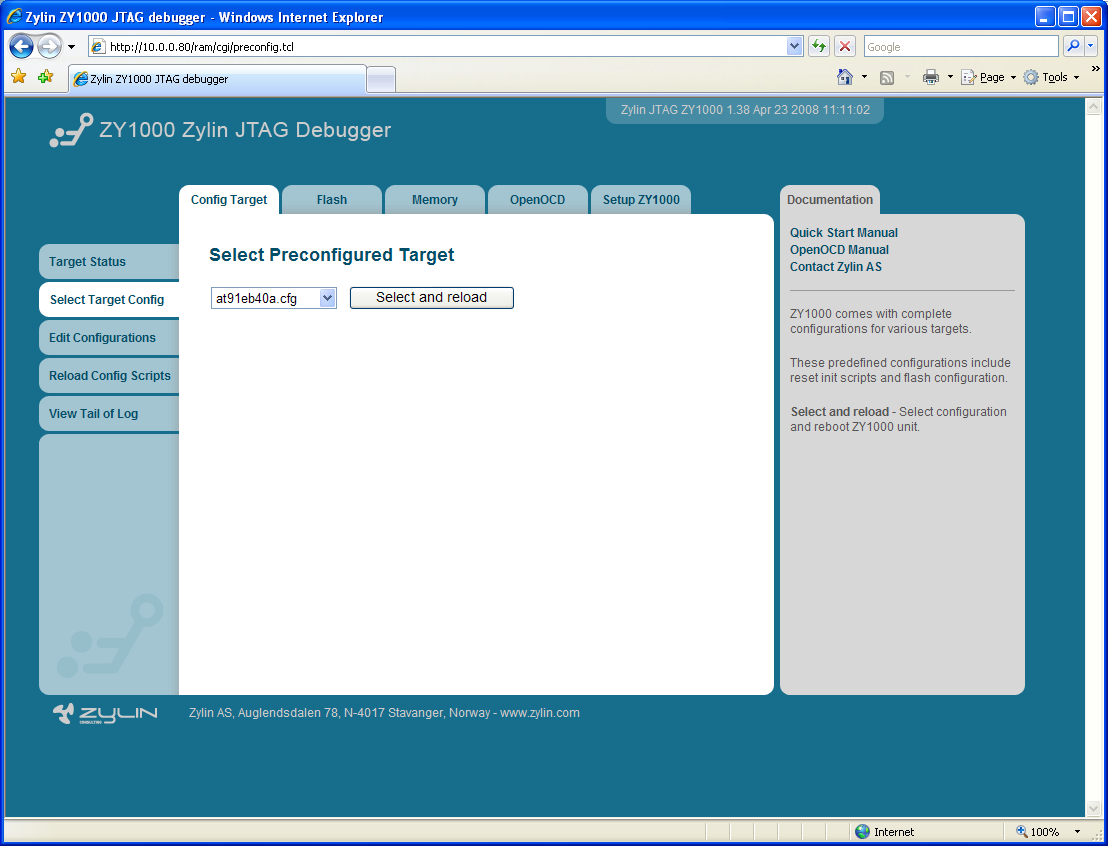Expand the address bar history dropdown
Image resolution: width=1108 pixels, height=846 pixels.
click(794, 47)
